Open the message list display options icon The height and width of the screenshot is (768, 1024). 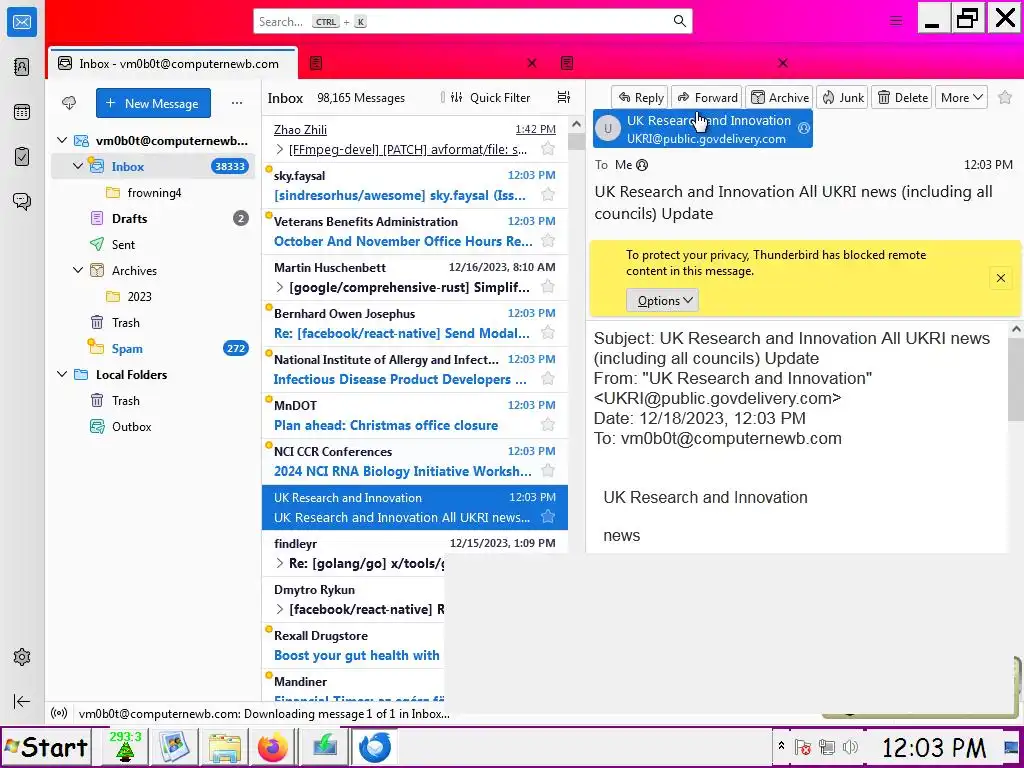563,97
